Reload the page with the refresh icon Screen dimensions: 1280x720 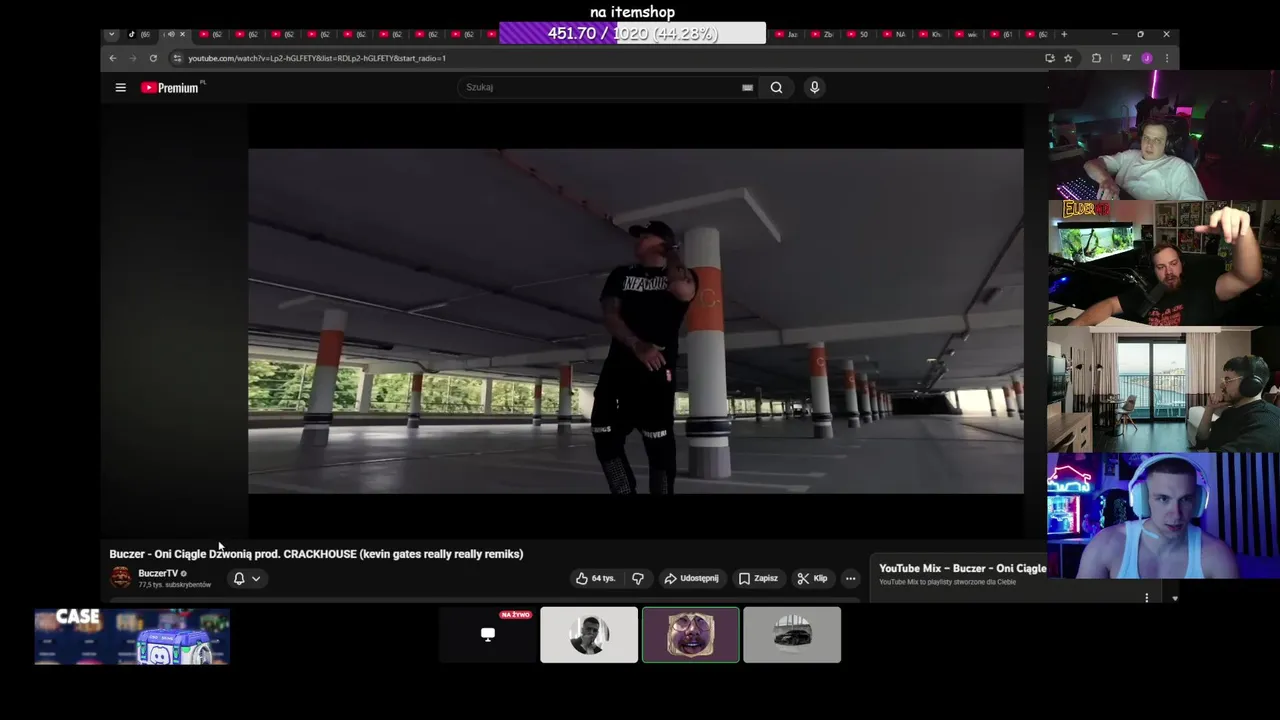[153, 58]
